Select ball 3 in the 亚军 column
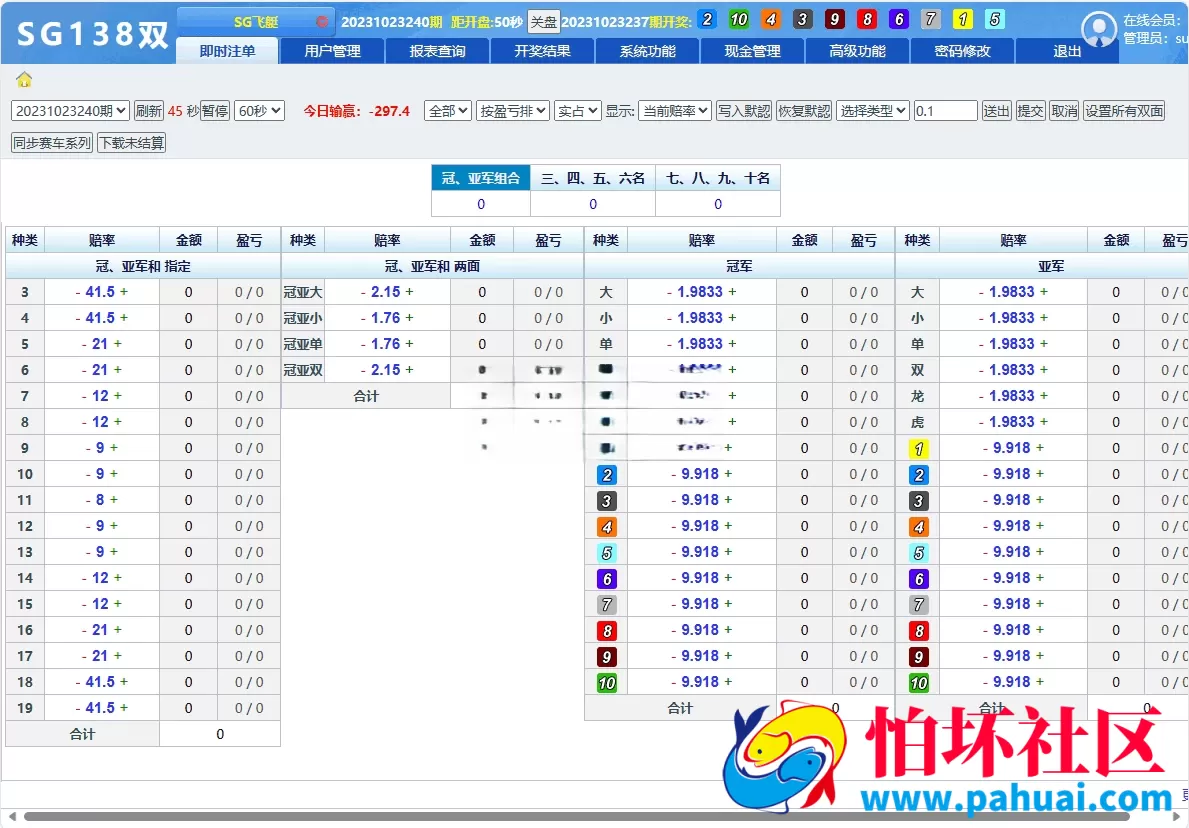 pos(918,500)
